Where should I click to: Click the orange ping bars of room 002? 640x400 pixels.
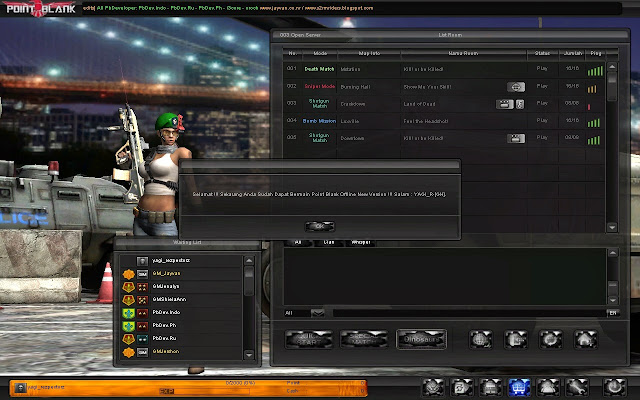[592, 89]
